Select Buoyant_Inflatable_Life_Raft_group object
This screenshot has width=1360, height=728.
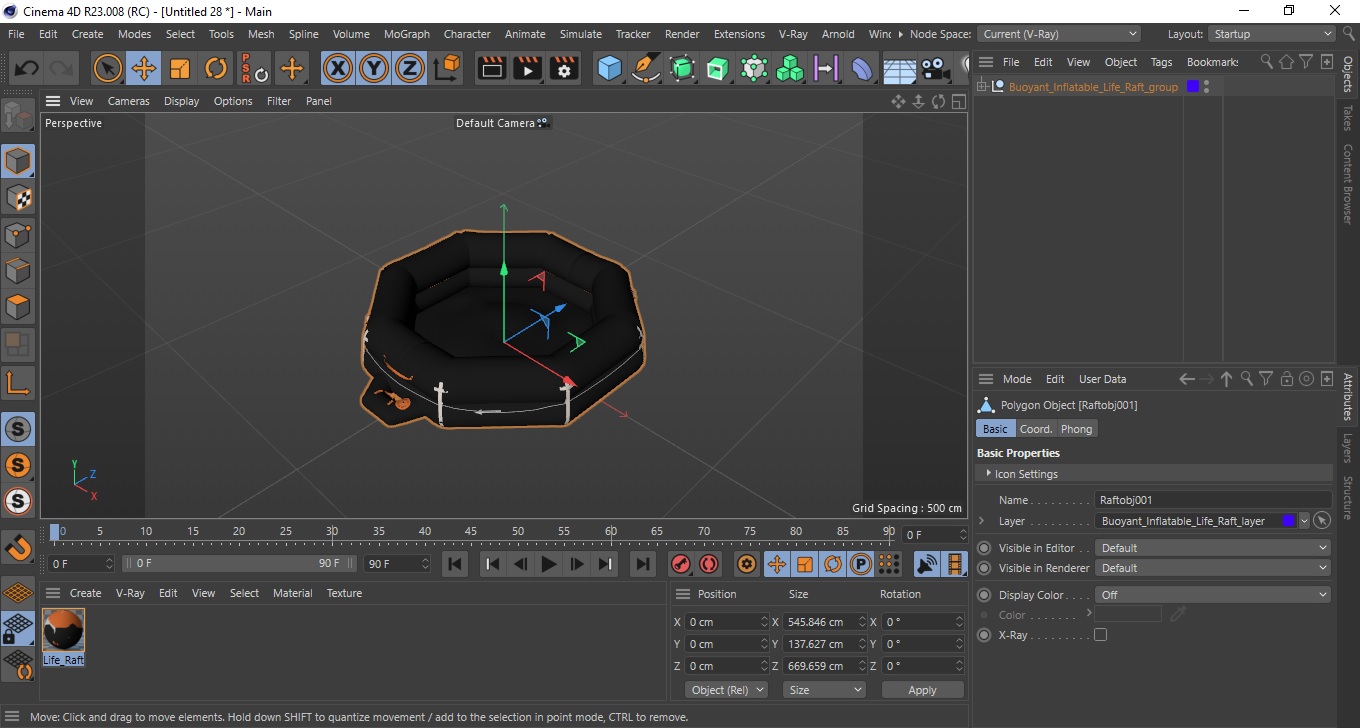pos(1093,87)
